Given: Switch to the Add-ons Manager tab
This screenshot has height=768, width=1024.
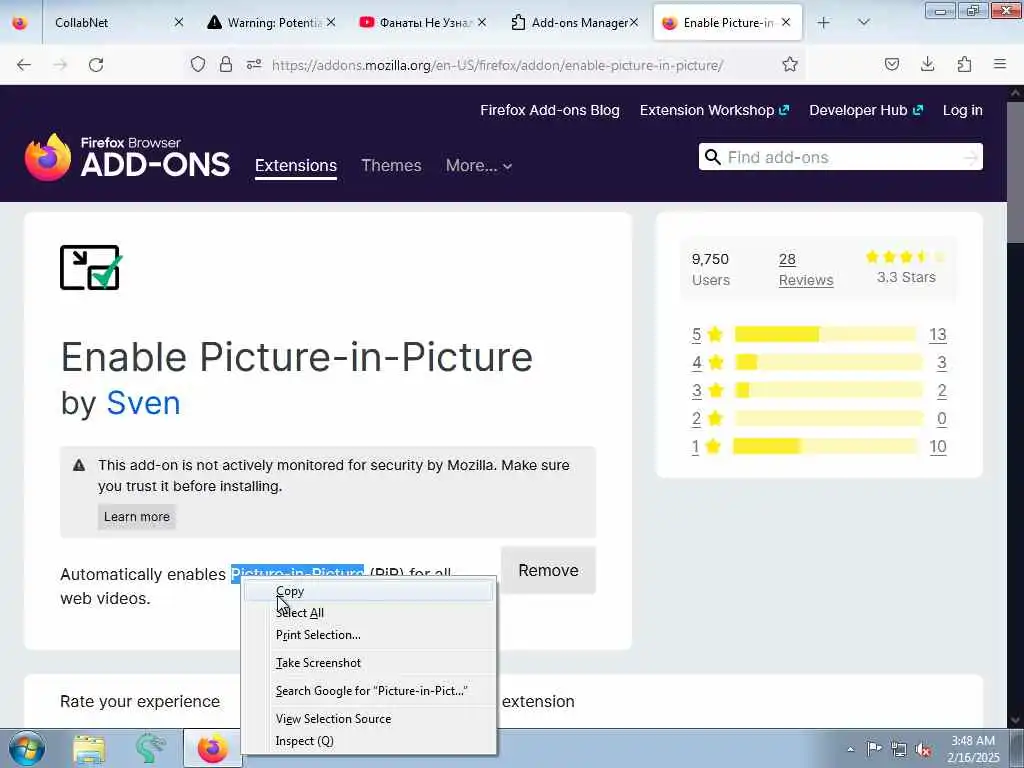Looking at the screenshot, I should click(569, 23).
